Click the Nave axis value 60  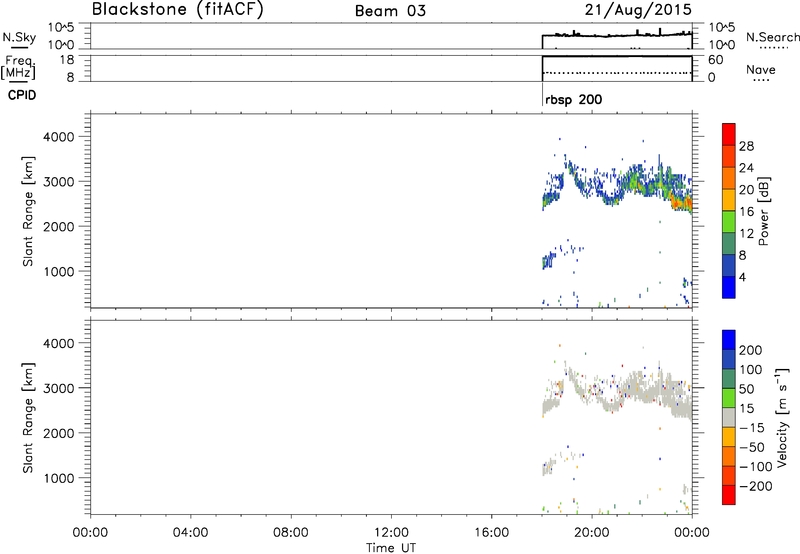(715, 60)
